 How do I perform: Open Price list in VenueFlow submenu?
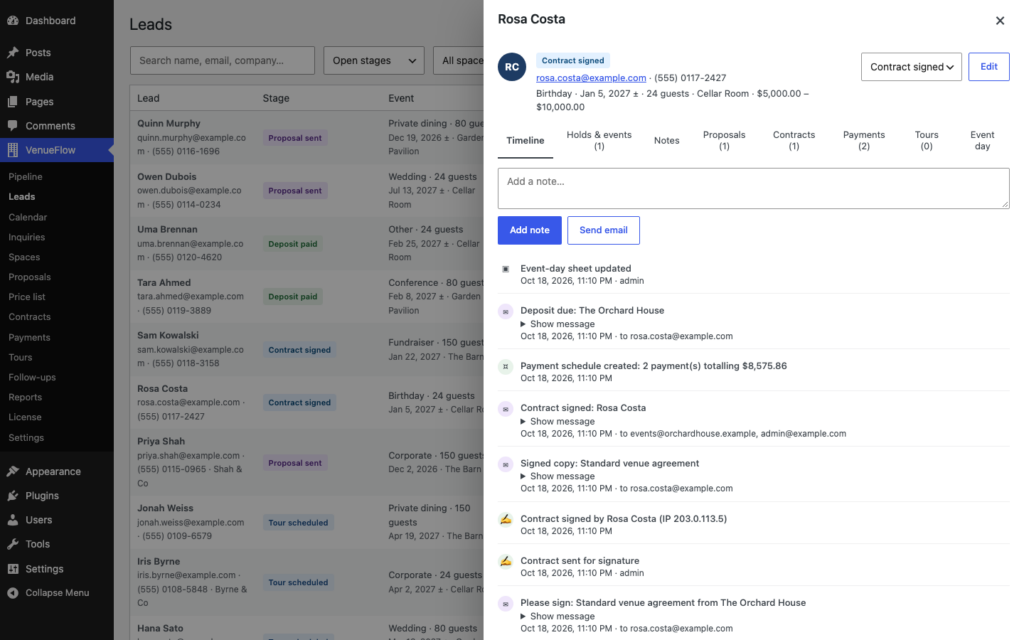coord(27,296)
